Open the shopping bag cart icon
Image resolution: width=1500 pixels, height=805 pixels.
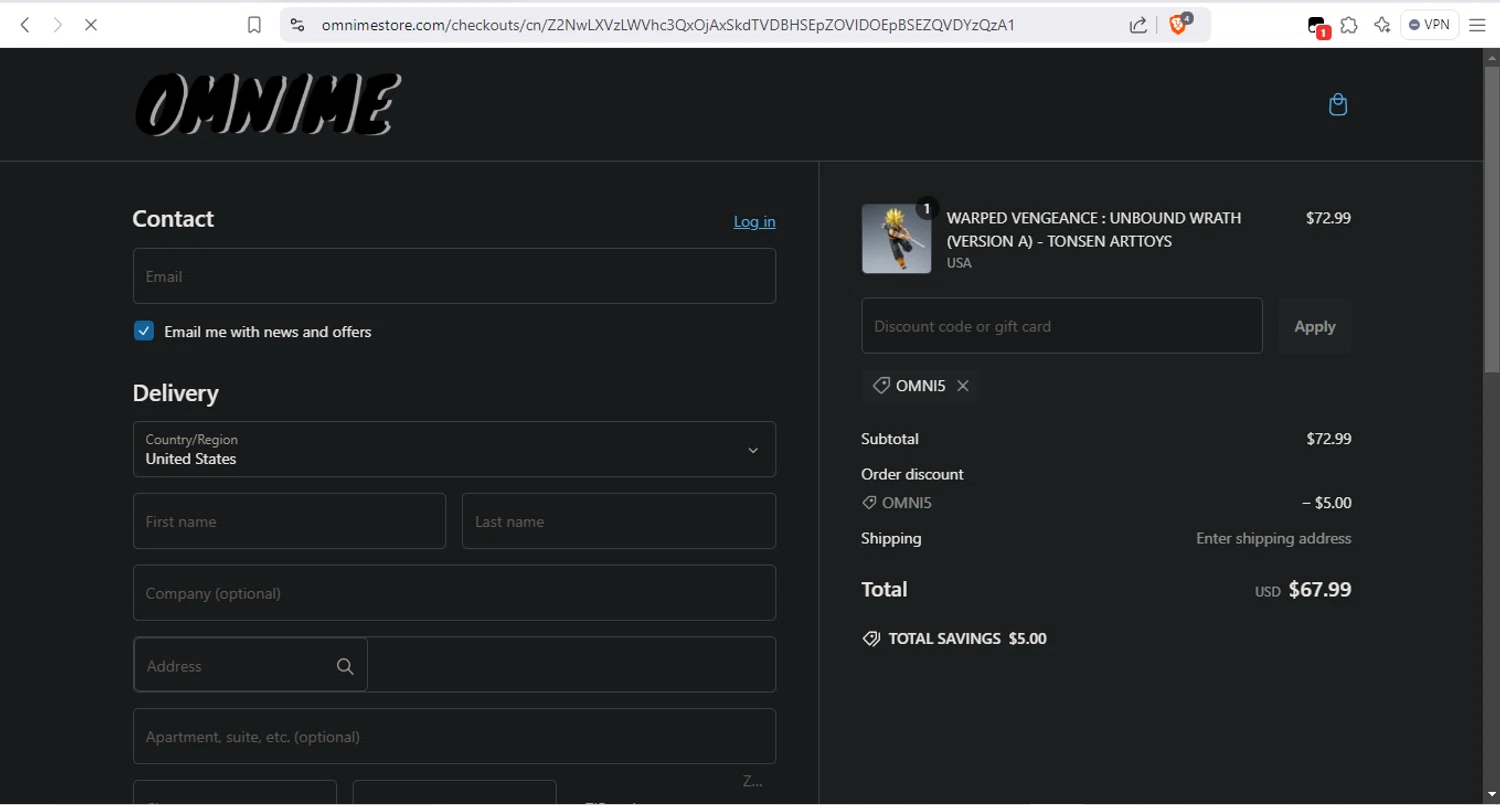(x=1338, y=105)
